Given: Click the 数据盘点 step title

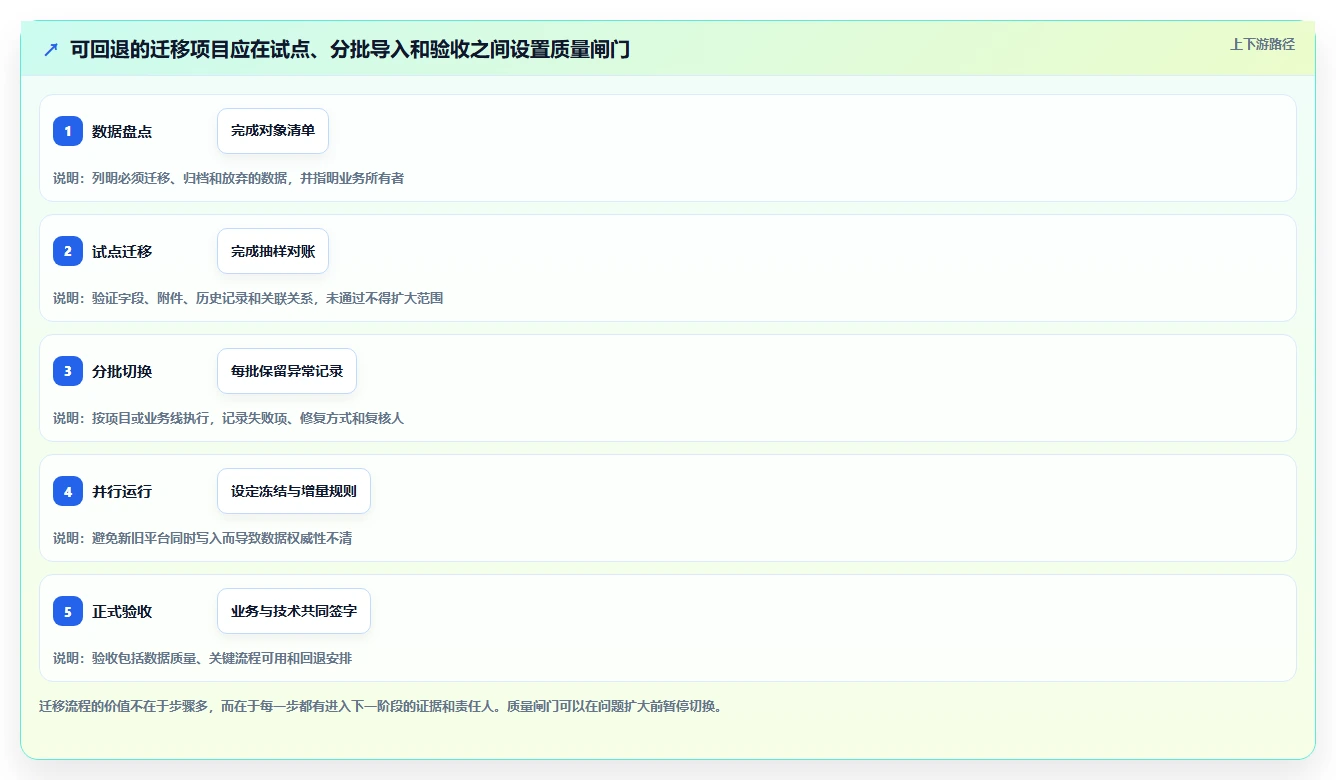Looking at the screenshot, I should click(122, 131).
